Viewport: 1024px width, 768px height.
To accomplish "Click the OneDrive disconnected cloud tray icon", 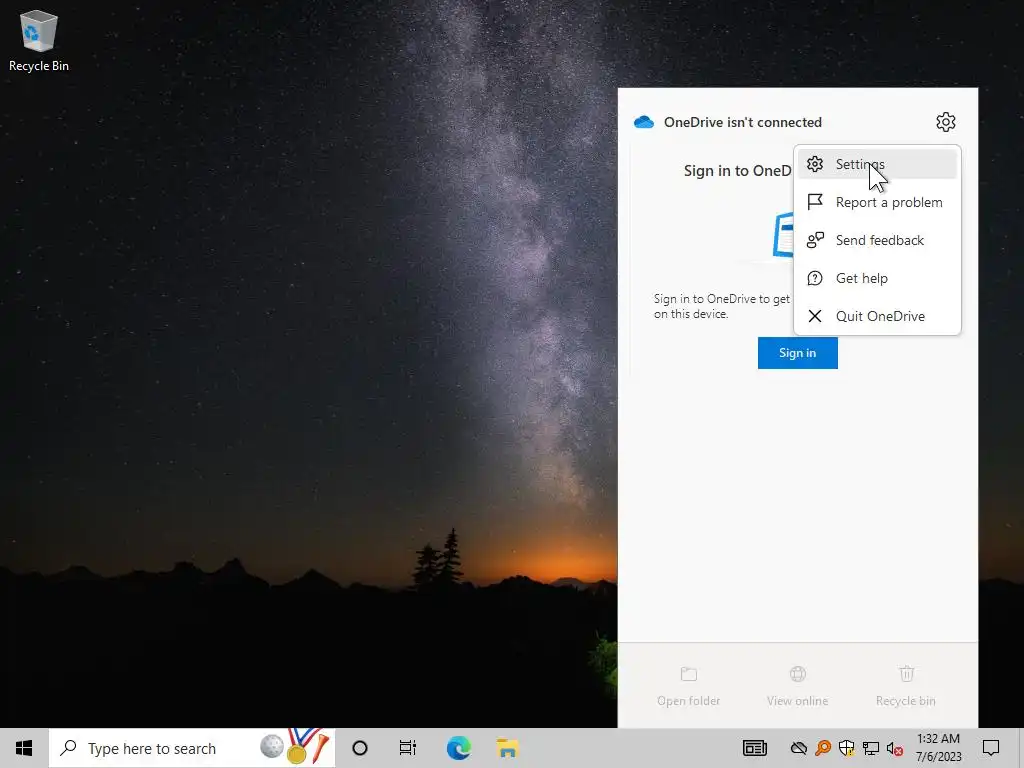I will click(798, 748).
